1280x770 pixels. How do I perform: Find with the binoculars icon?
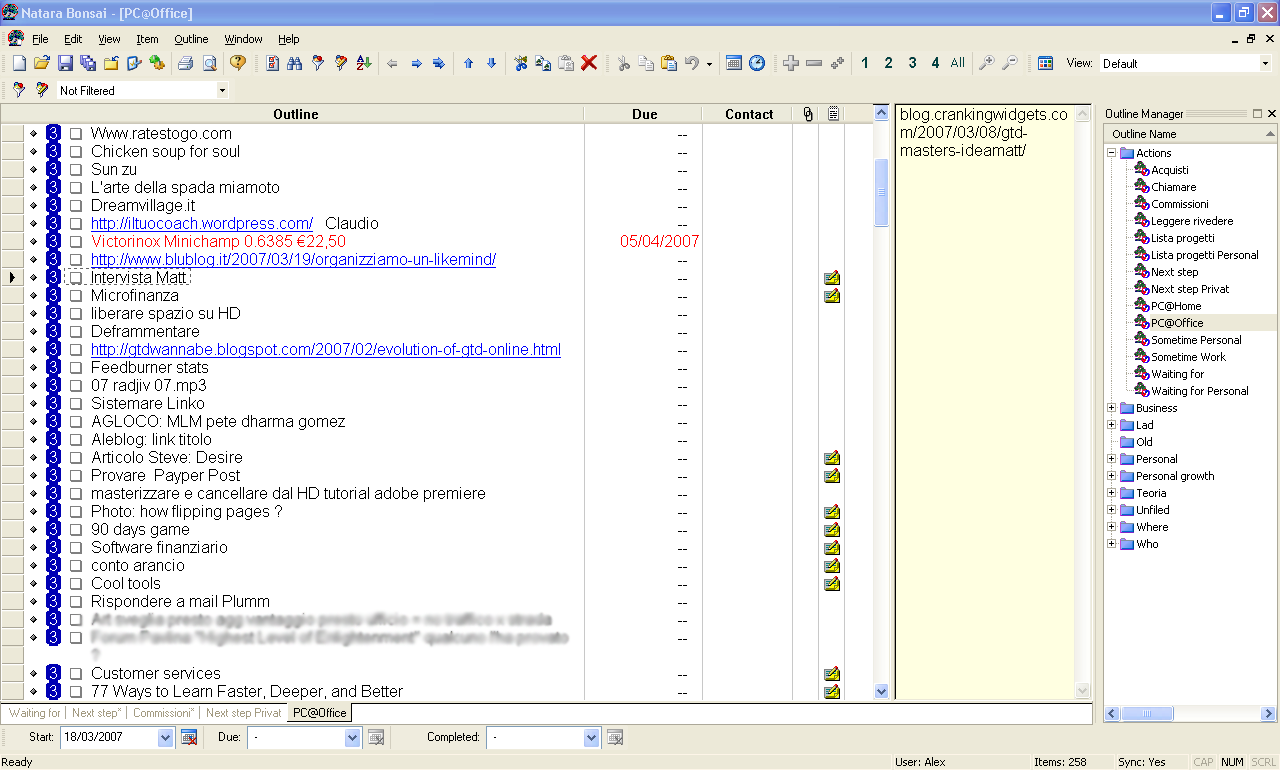tap(295, 63)
